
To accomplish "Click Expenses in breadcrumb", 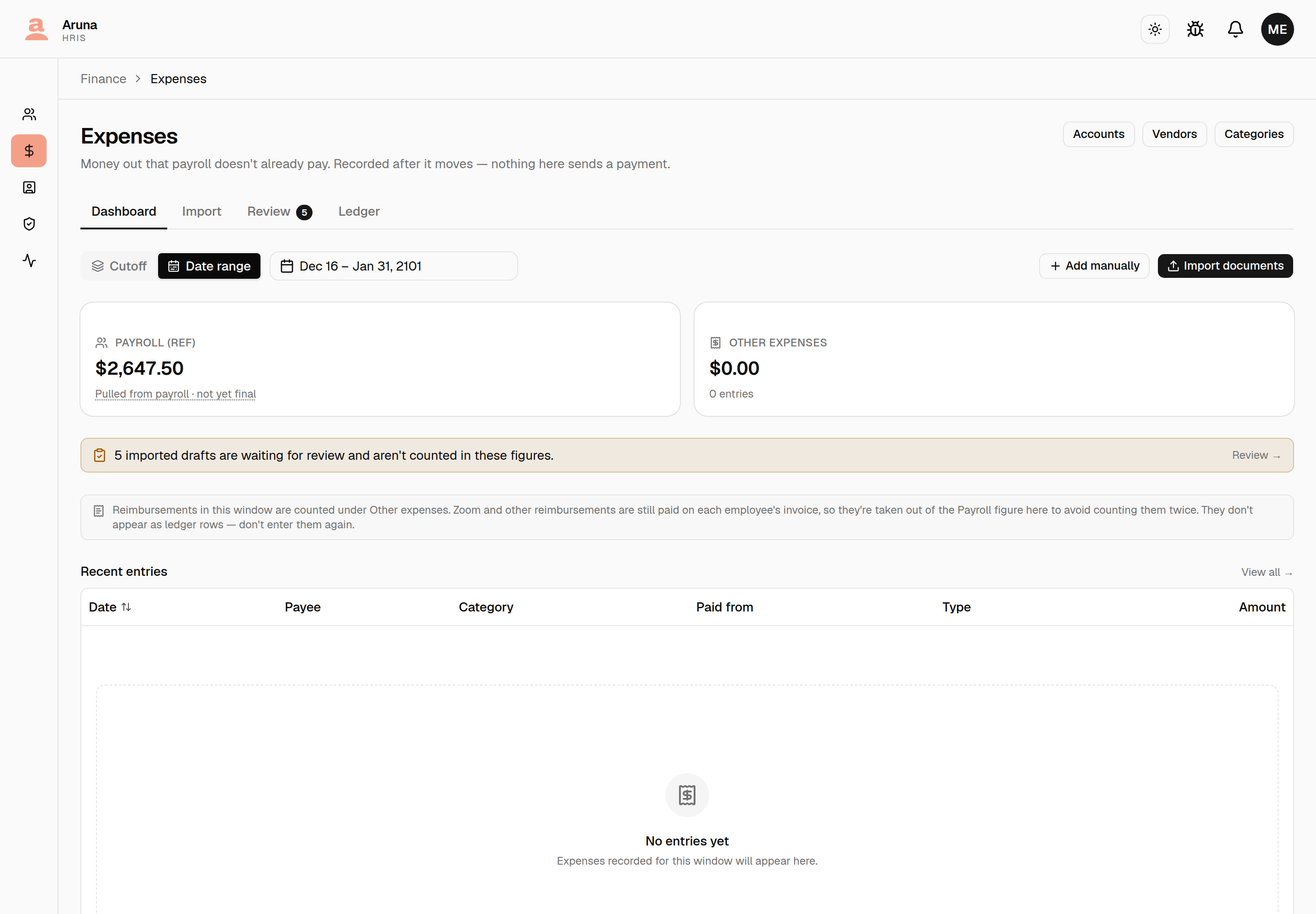I will [178, 79].
